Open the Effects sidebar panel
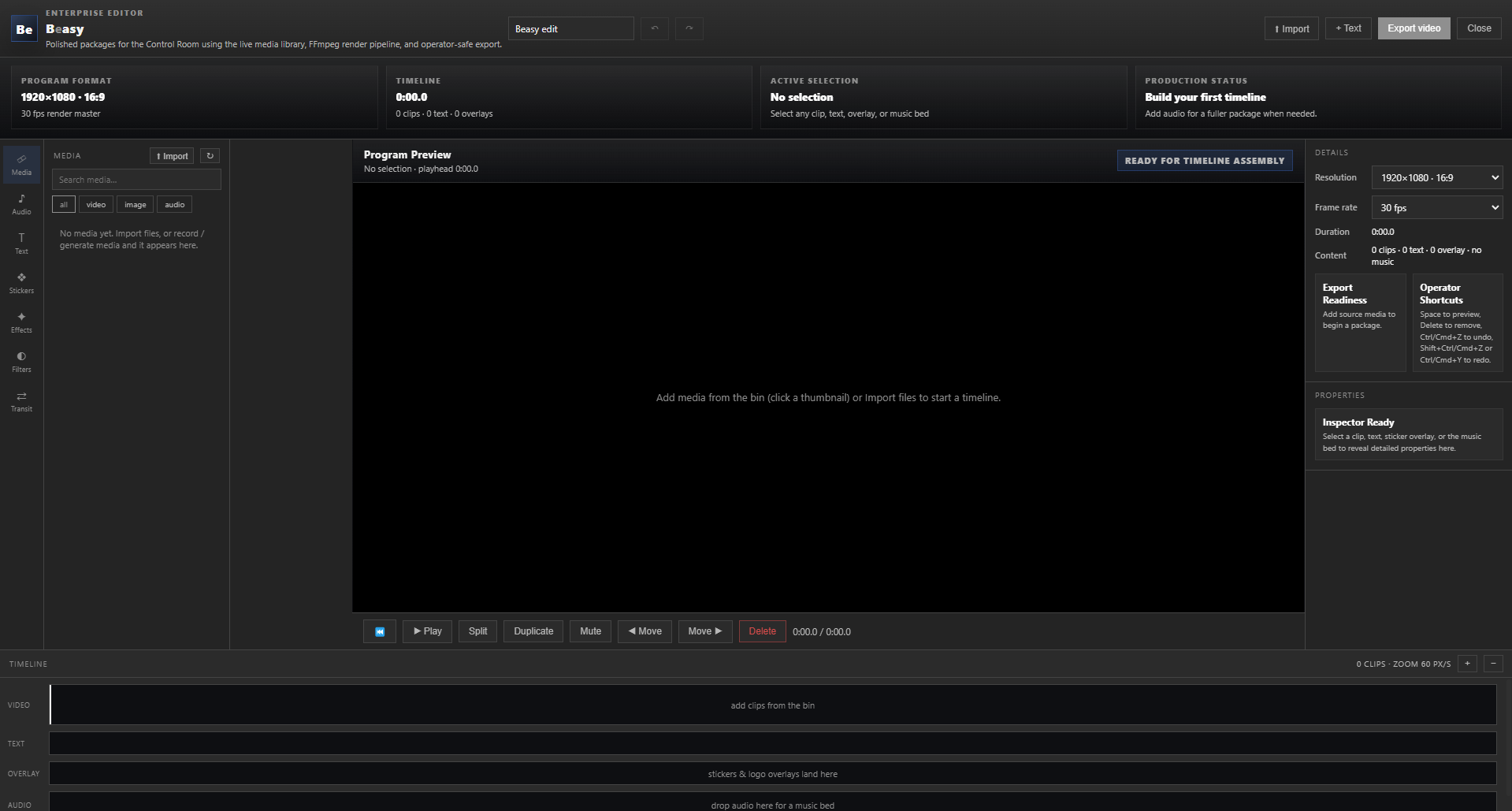The width and height of the screenshot is (1512, 811). pyautogui.click(x=21, y=322)
